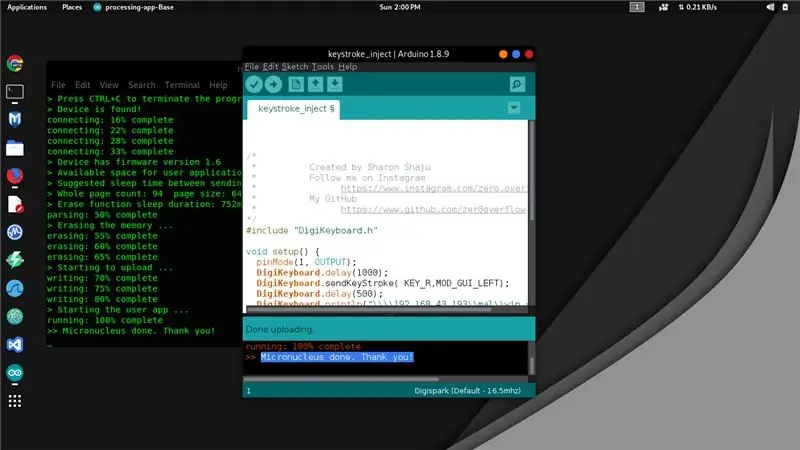Click the GitHub URL in code comment
The width and height of the screenshot is (800, 450).
click(433, 209)
